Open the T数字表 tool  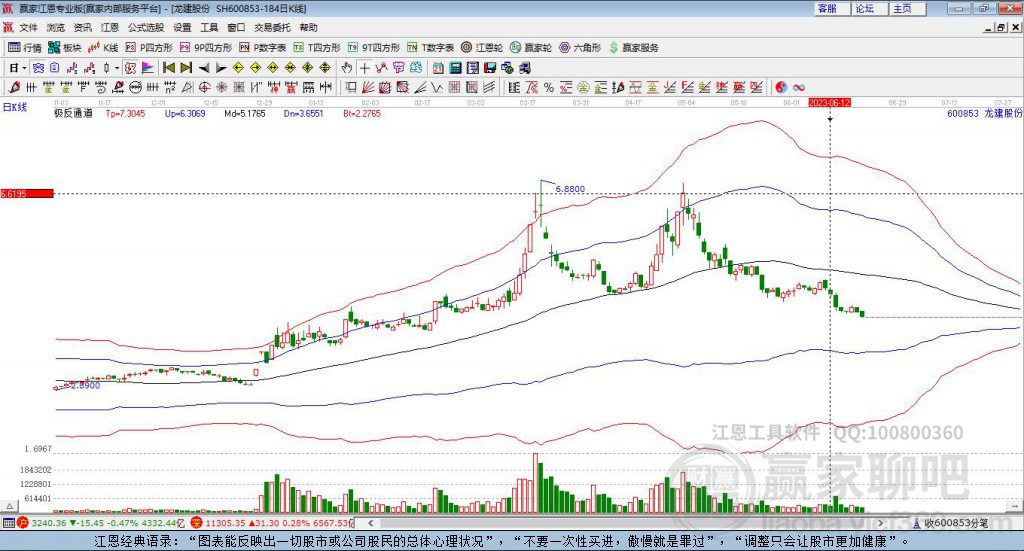coord(430,48)
